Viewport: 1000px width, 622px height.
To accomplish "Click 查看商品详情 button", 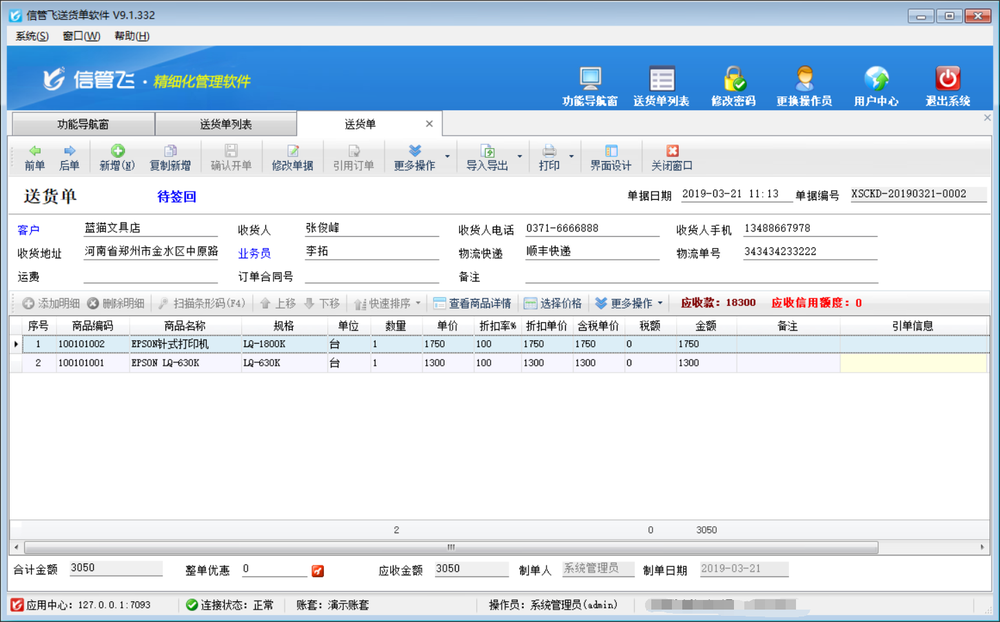I will pyautogui.click(x=472, y=303).
